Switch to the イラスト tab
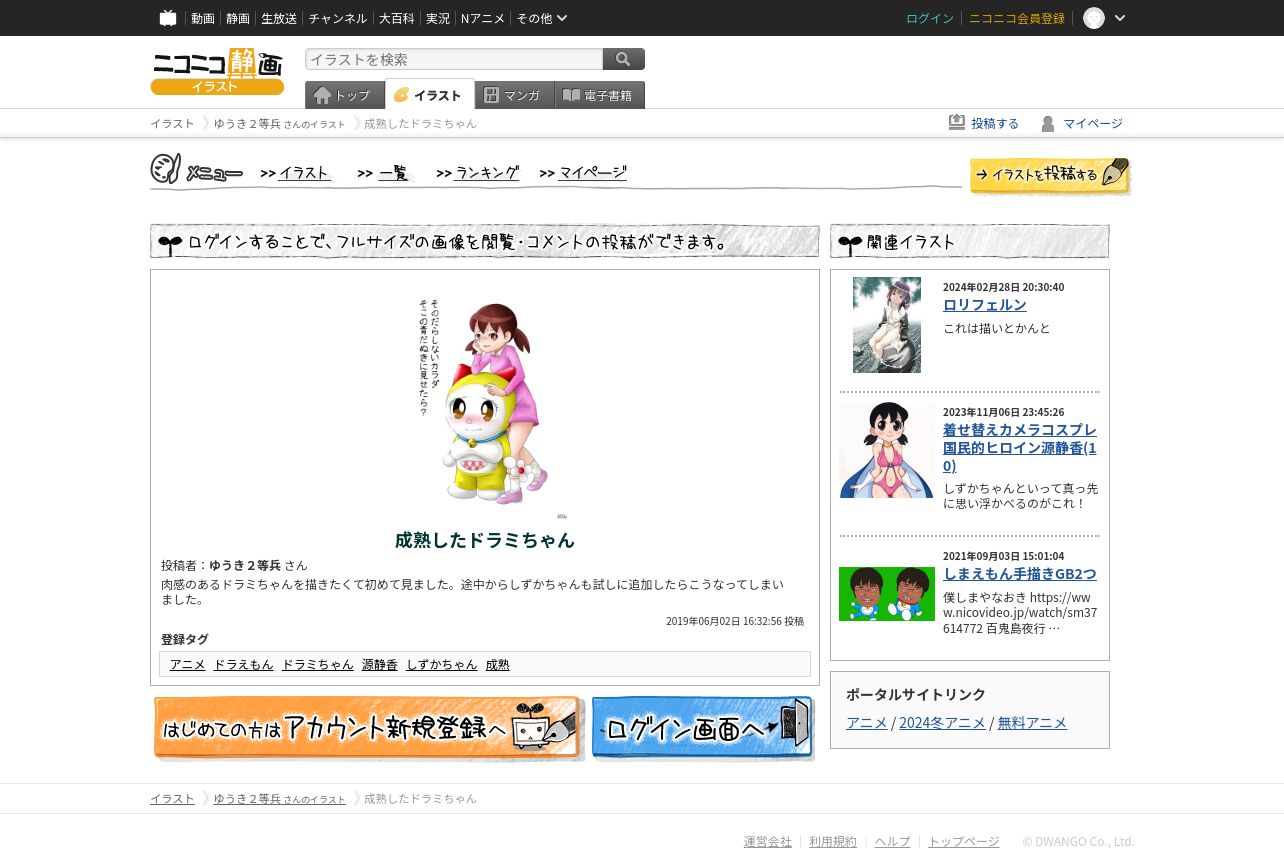This screenshot has height=854, width=1284. pyautogui.click(x=430, y=94)
